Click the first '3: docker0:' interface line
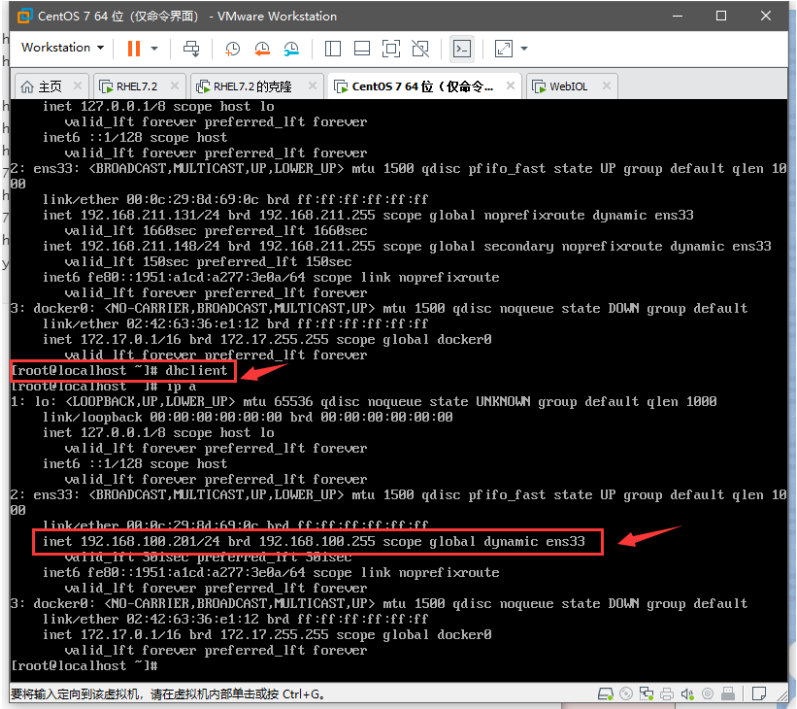The image size is (797, 709). 379,309
